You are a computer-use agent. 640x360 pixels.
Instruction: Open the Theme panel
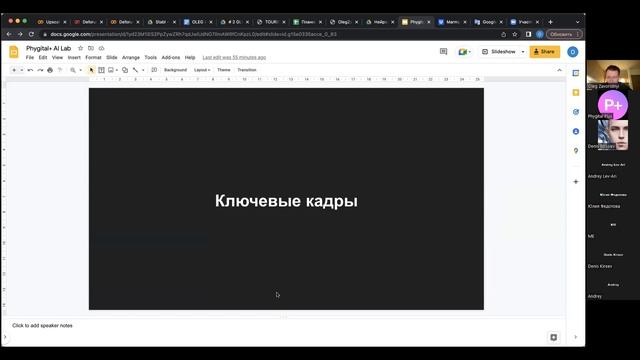(224, 70)
